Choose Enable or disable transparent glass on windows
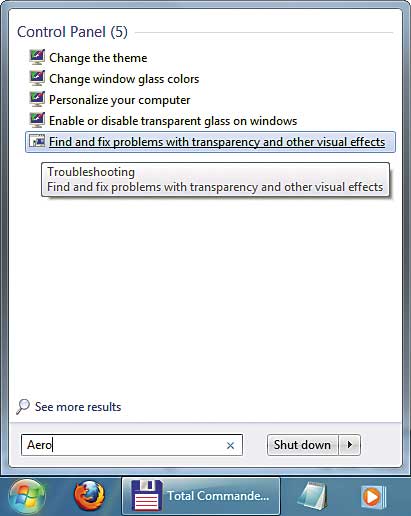 (173, 121)
